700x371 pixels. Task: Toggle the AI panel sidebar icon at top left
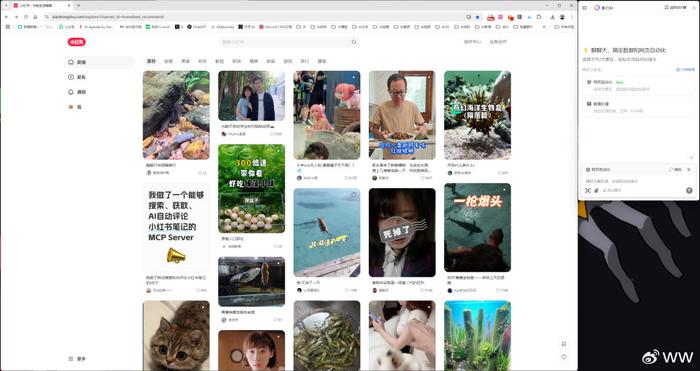[585, 8]
